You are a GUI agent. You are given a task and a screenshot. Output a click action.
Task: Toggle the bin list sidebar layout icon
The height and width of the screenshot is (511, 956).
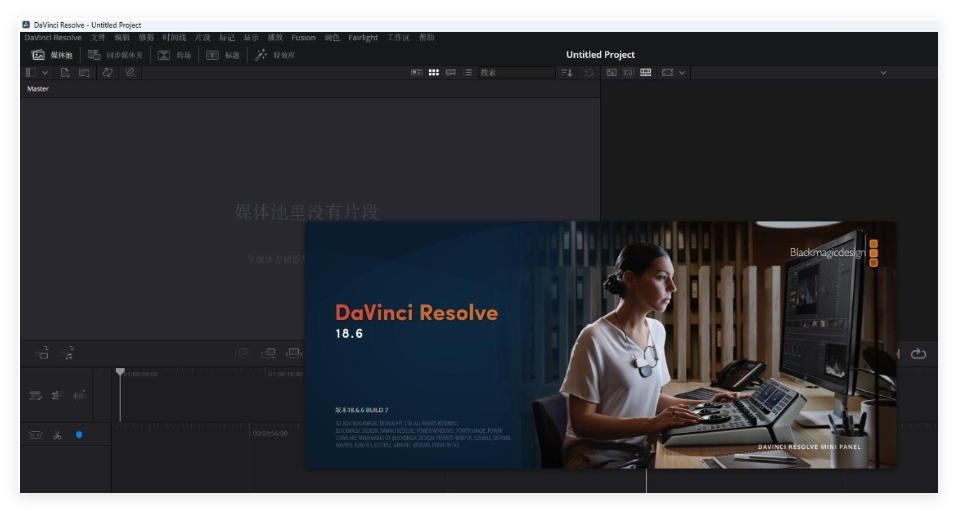[30, 73]
